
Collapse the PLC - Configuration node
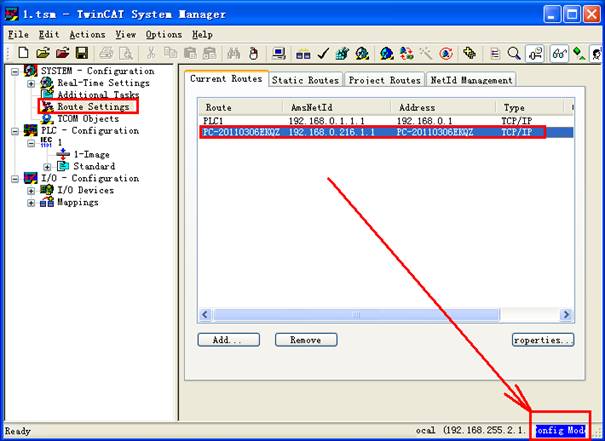[15, 130]
